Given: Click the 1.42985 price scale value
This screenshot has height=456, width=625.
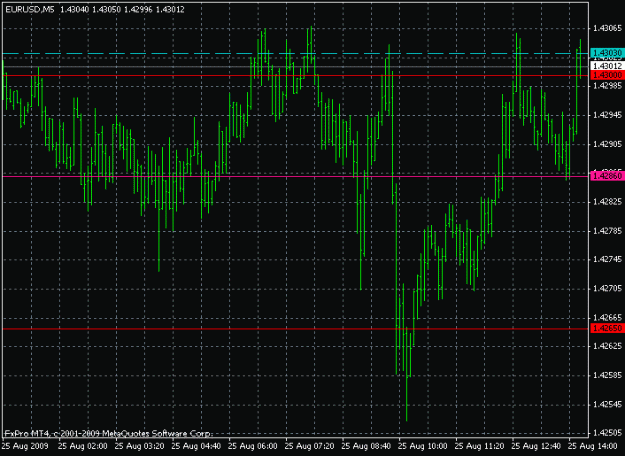Looking at the screenshot, I should (607, 86).
